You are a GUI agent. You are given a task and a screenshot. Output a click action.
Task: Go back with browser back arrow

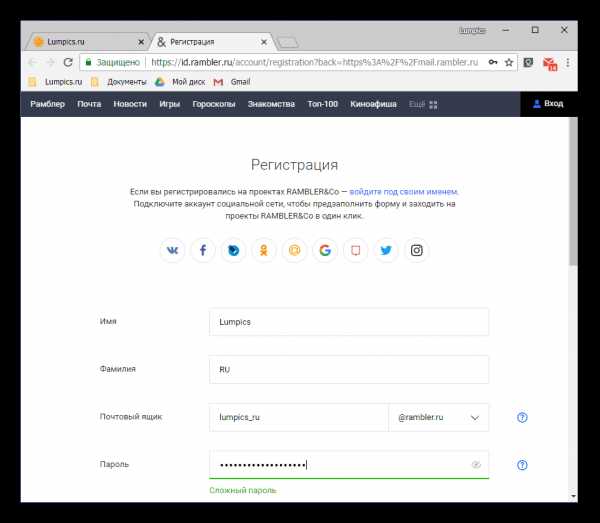(x=33, y=62)
